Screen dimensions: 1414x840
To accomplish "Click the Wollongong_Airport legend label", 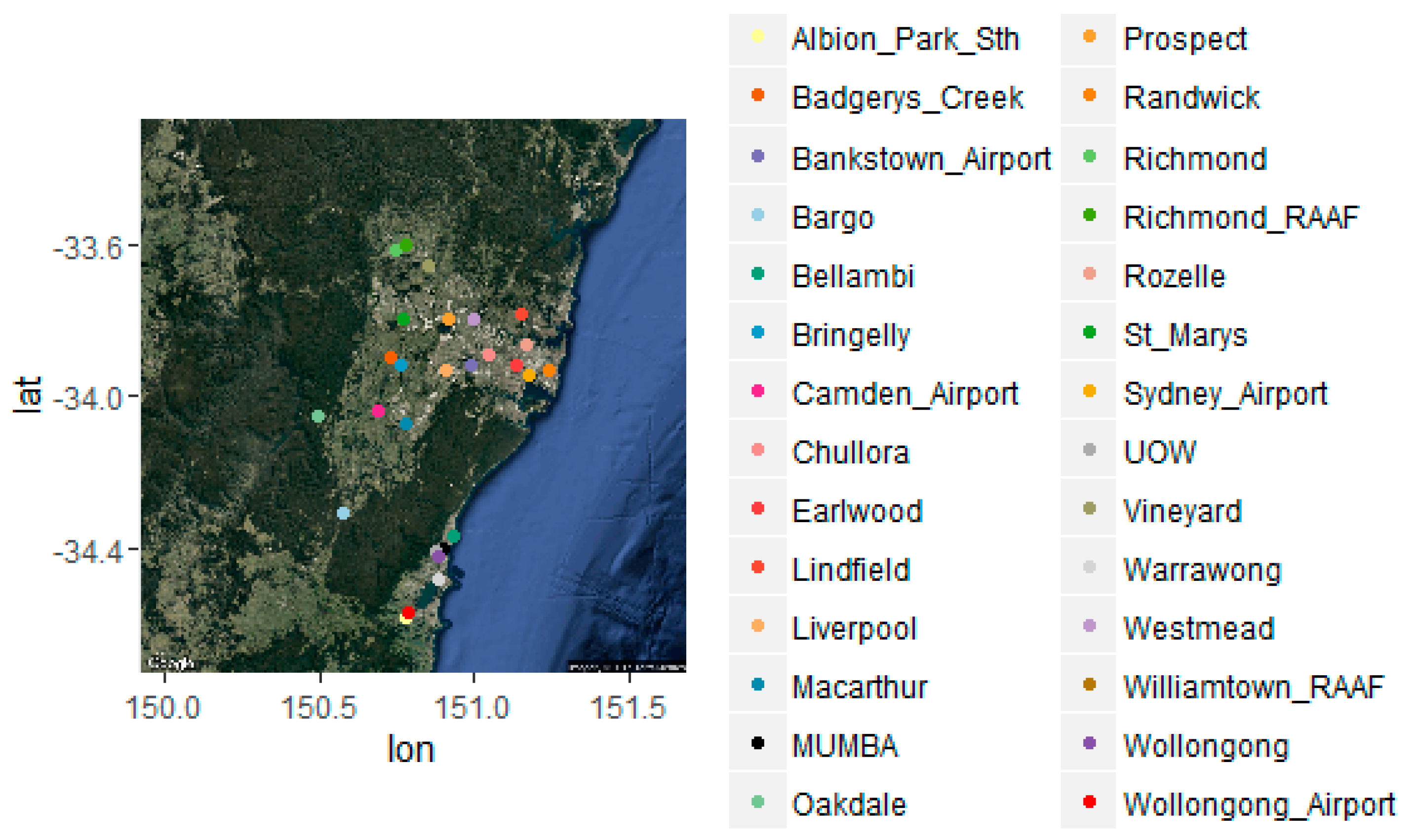I will pos(1259,804).
